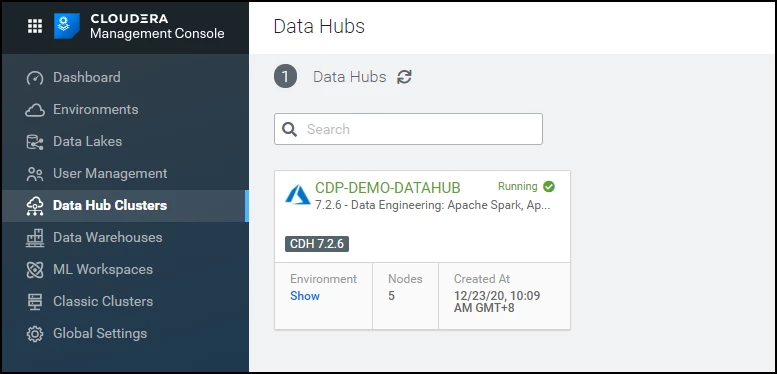The height and width of the screenshot is (374, 777).
Task: Click the Dashboard gauge icon
Action: coord(35,78)
